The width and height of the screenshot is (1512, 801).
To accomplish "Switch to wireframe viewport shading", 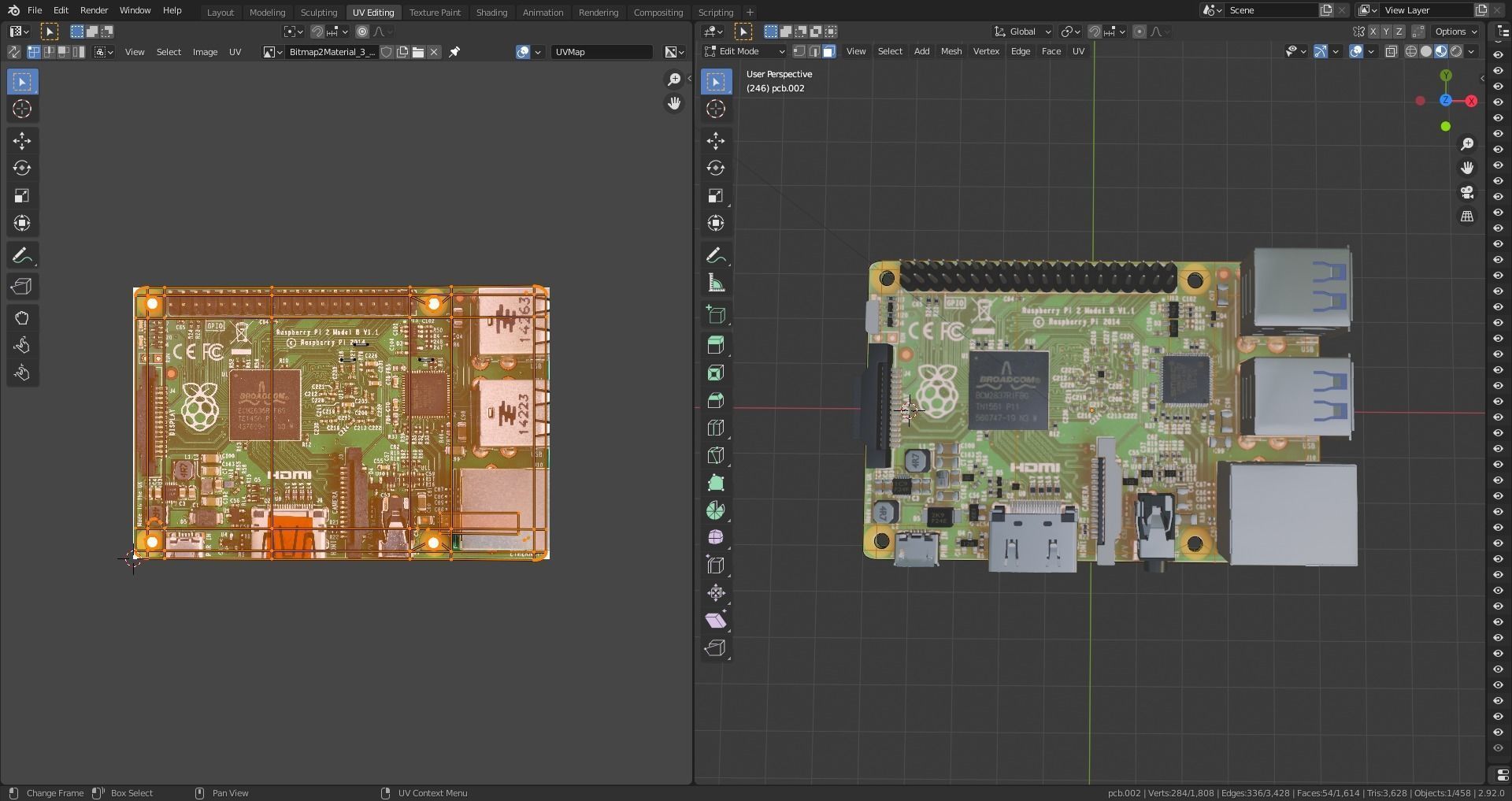I will 1411,51.
